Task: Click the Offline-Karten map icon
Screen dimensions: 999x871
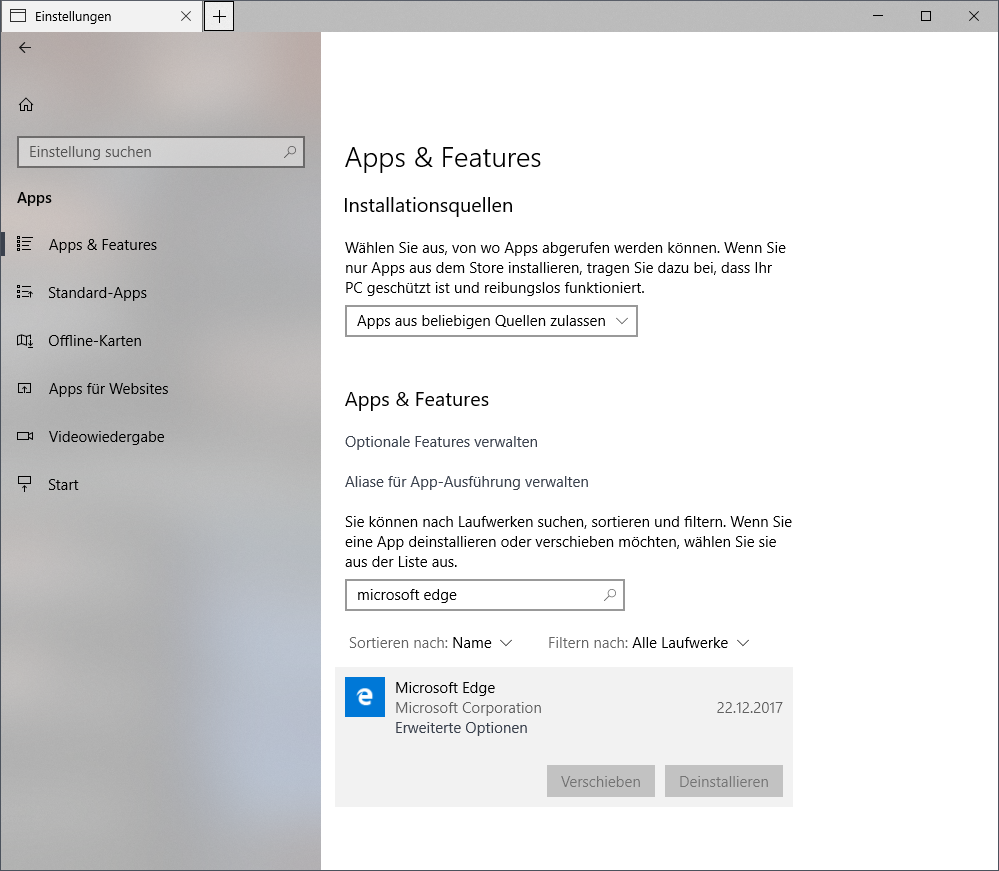Action: pos(25,340)
